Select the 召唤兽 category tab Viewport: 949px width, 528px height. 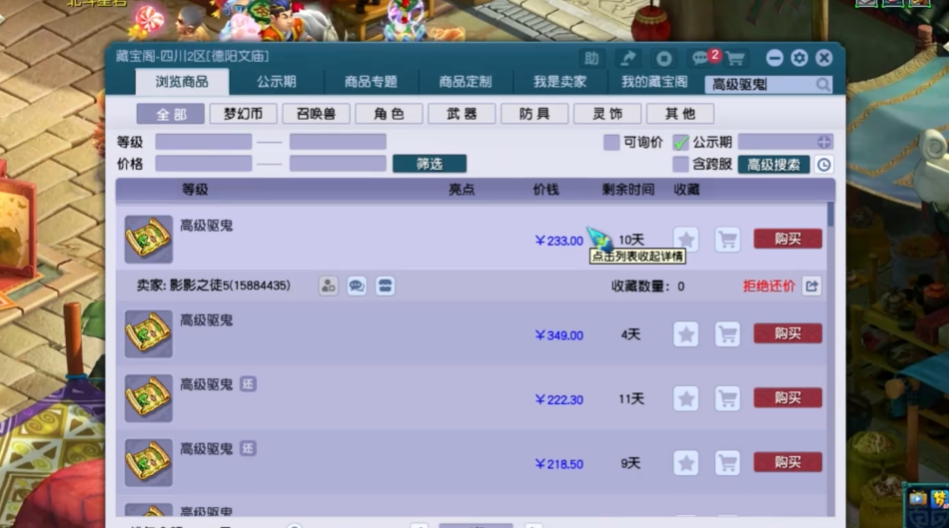point(315,114)
